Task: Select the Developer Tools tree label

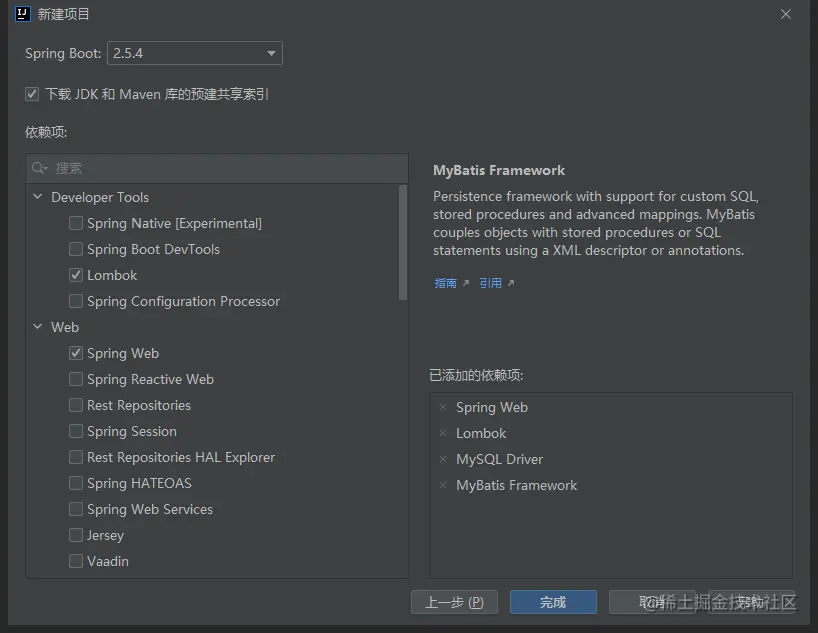Action: (100, 197)
